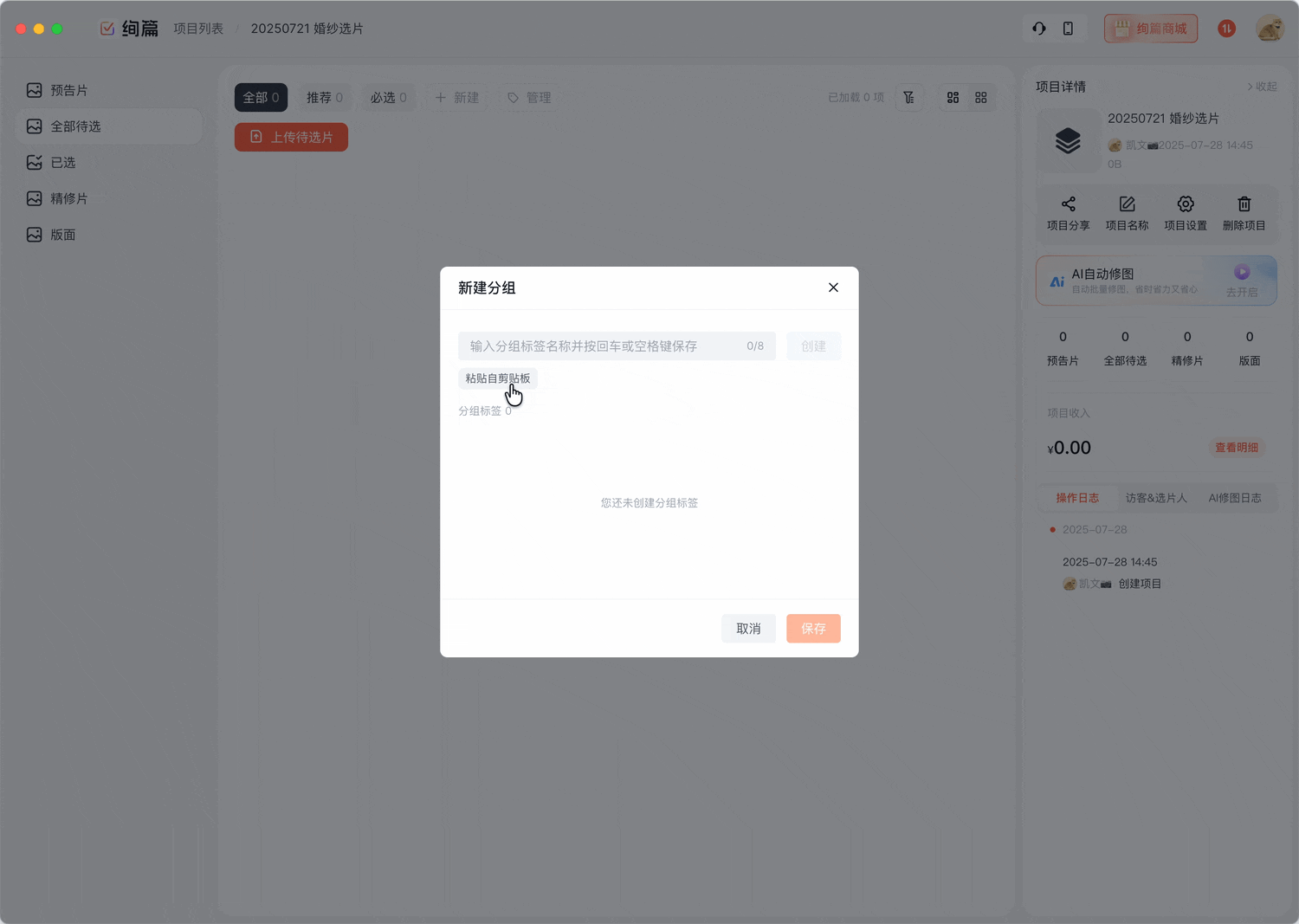Click 已选 sidebar checked-image icon
This screenshot has height=924, width=1299.
tap(34, 163)
